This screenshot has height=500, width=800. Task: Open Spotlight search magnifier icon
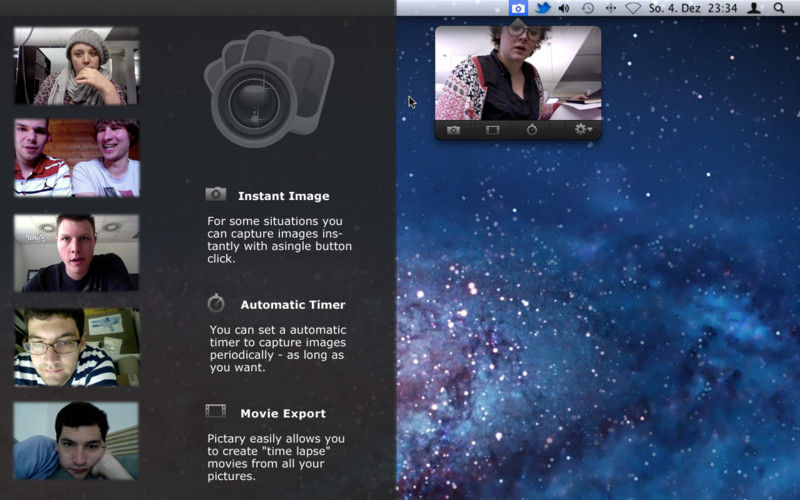pyautogui.click(x=779, y=8)
